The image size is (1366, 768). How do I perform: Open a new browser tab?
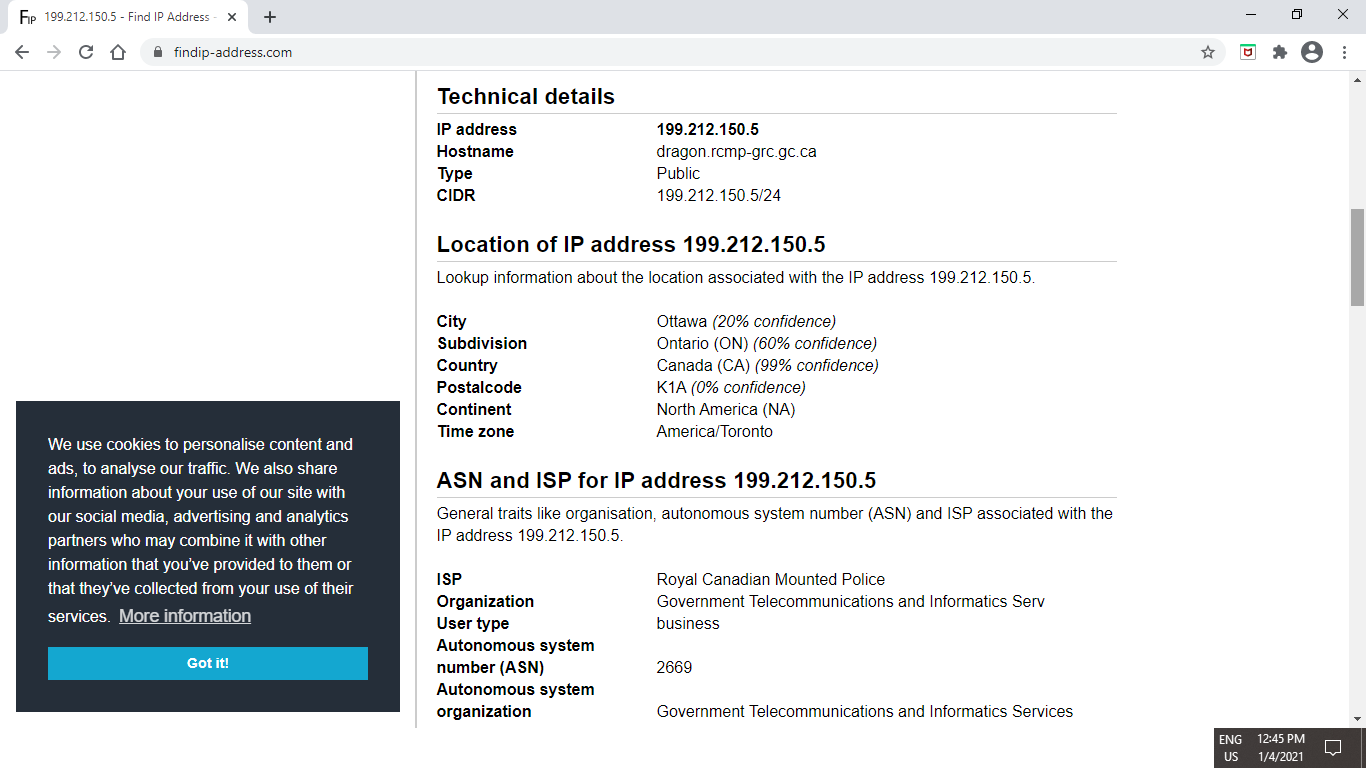270,17
